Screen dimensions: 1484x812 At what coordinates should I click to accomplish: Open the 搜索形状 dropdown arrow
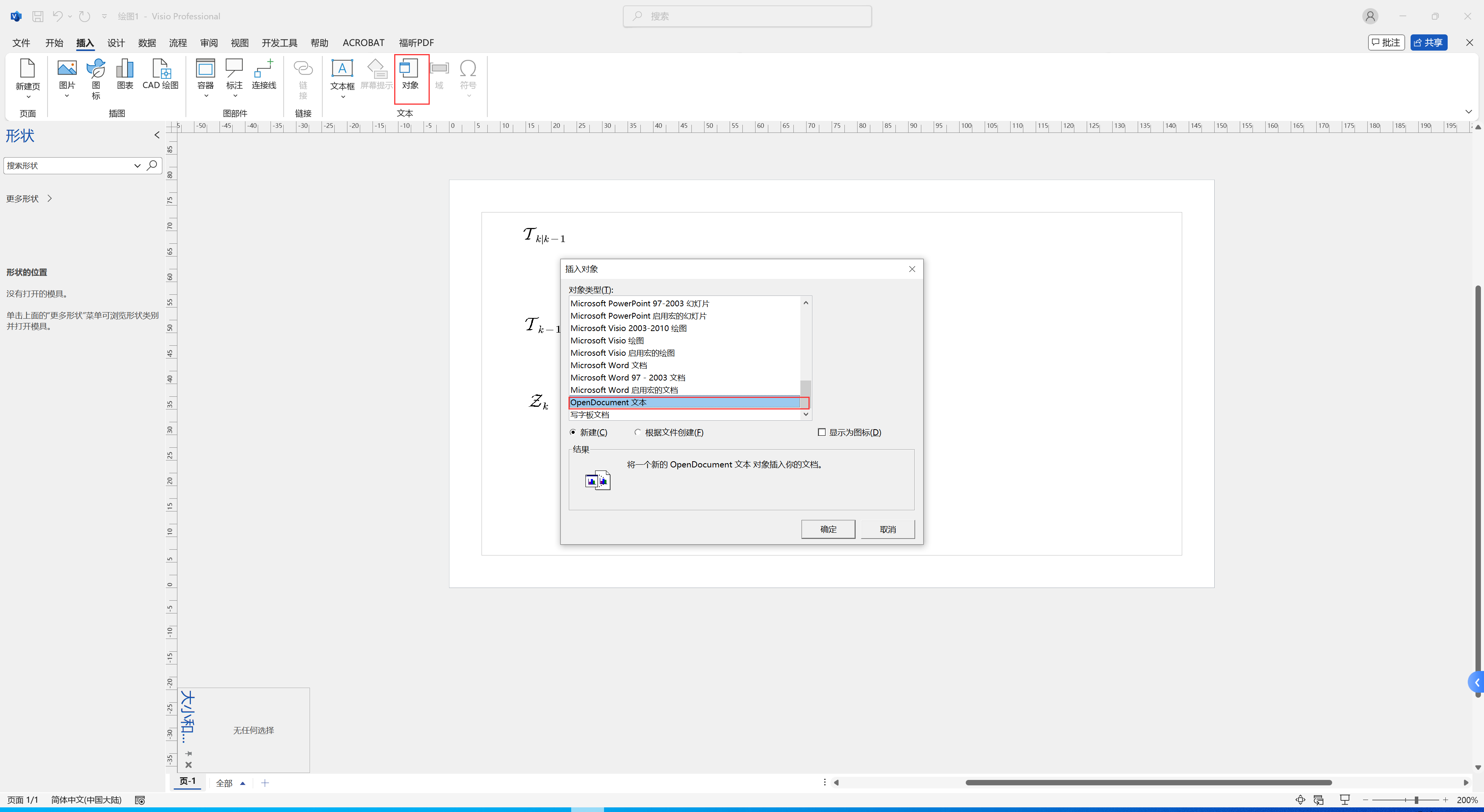tap(137, 165)
